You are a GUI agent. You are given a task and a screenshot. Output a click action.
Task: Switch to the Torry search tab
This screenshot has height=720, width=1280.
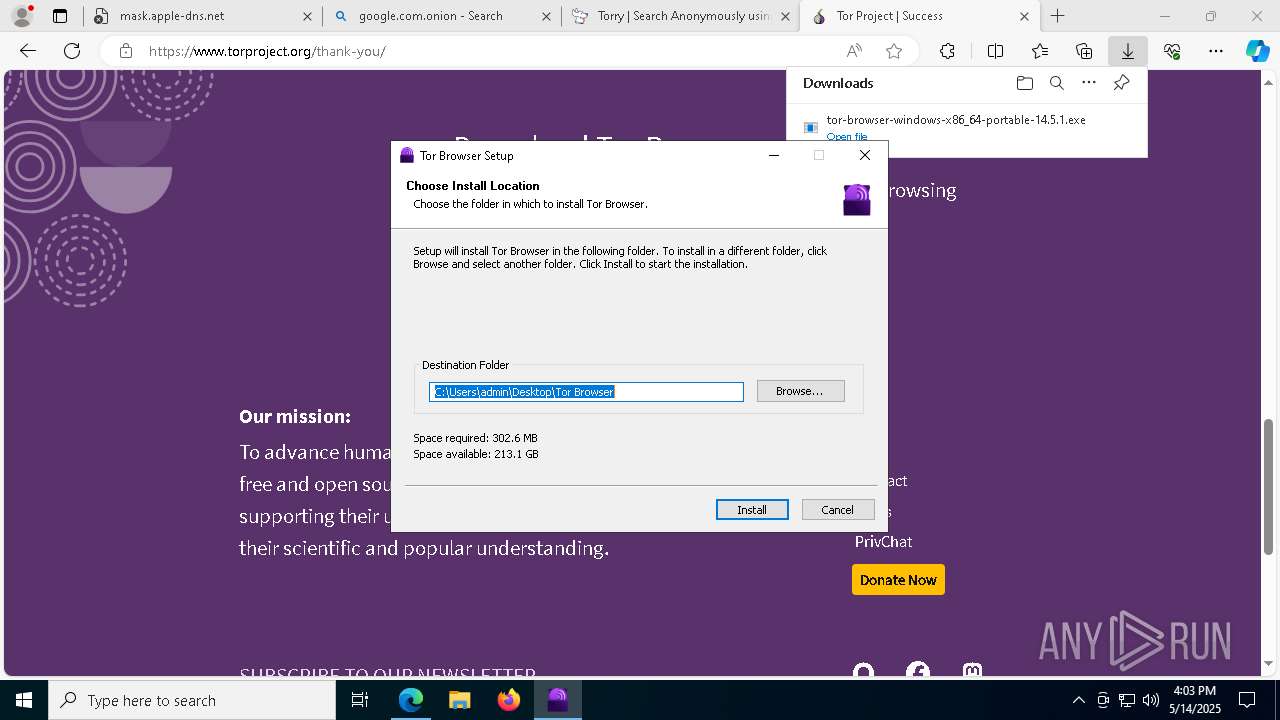point(682,16)
